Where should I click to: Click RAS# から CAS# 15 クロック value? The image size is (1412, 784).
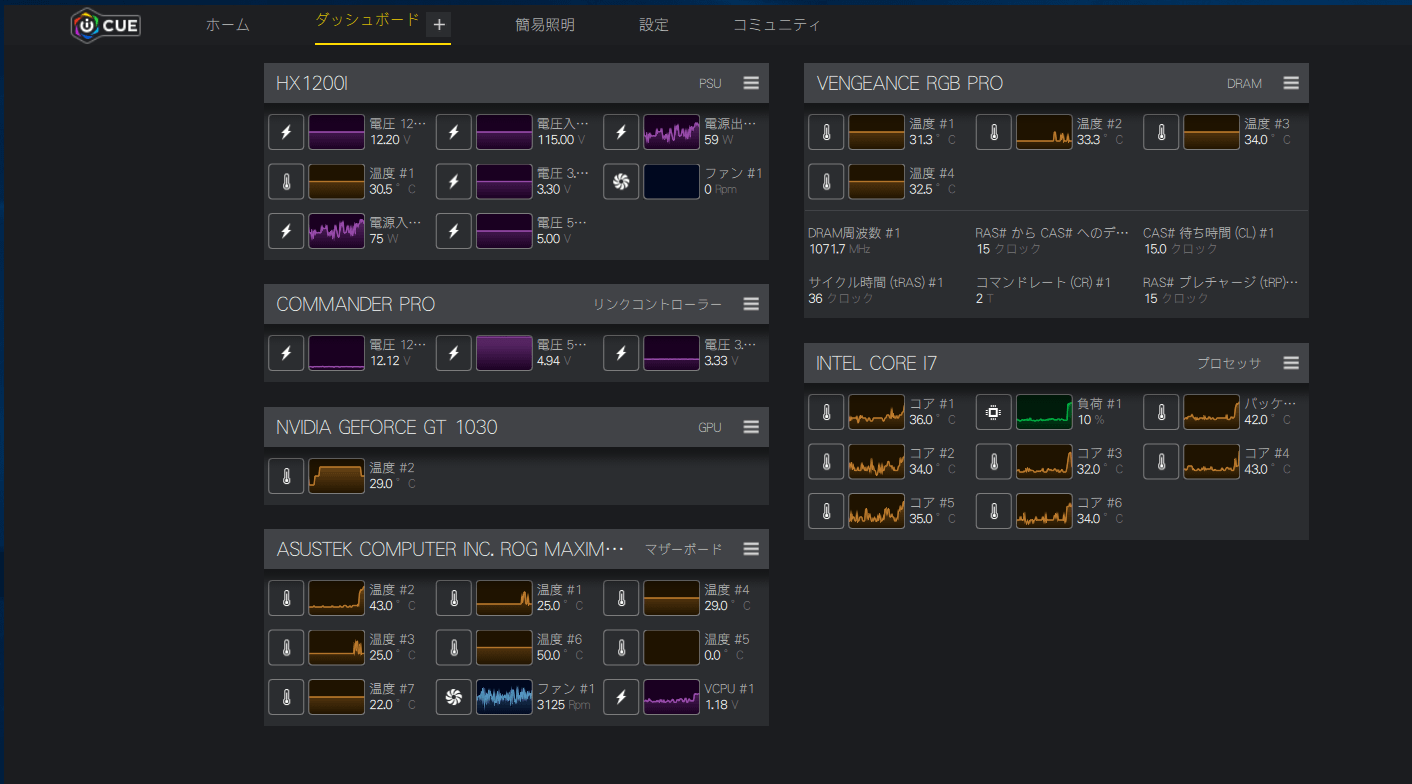tap(1008, 248)
